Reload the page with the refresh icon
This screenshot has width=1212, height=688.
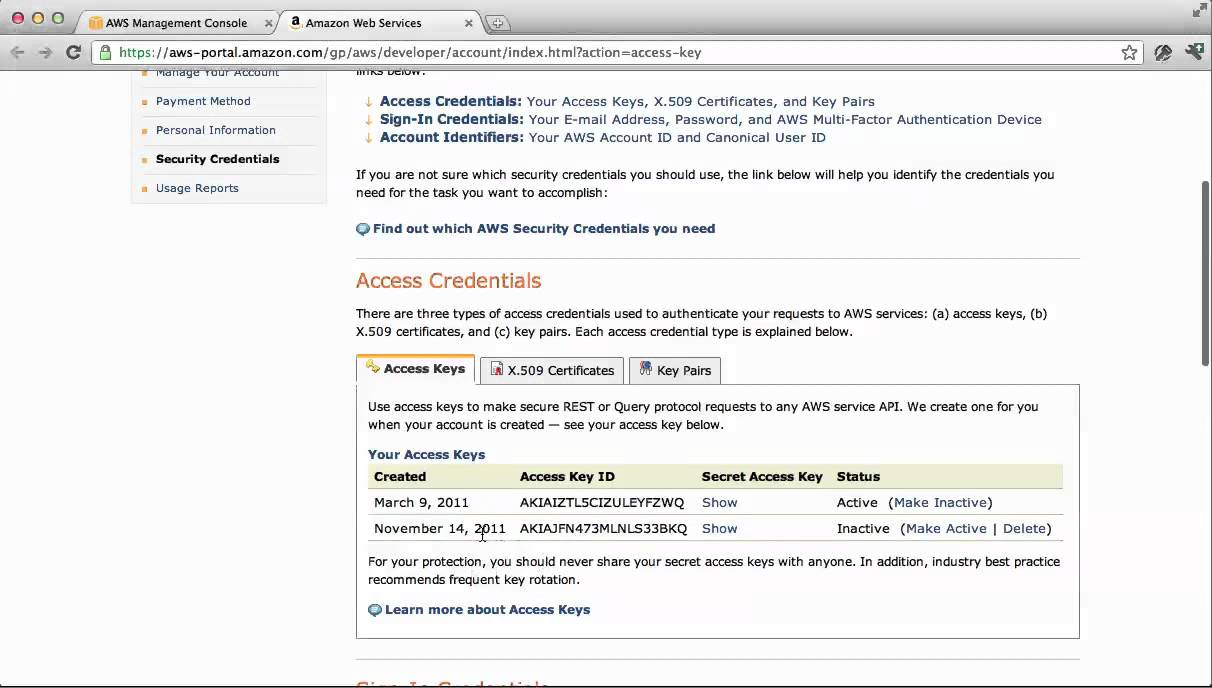73,52
